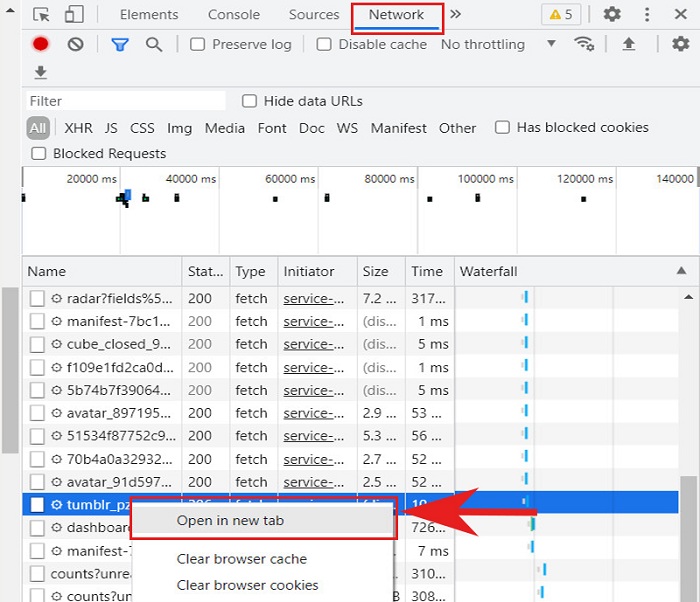Image resolution: width=700 pixels, height=602 pixels.
Task: Open network search with magnifier icon
Action: [x=153, y=44]
